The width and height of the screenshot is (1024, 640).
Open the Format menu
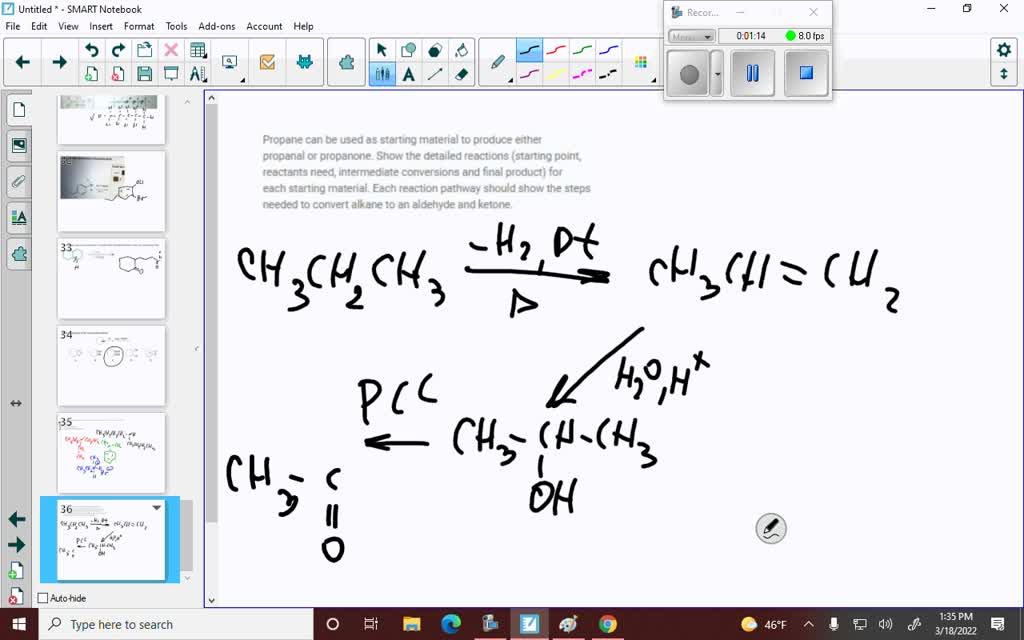point(139,26)
